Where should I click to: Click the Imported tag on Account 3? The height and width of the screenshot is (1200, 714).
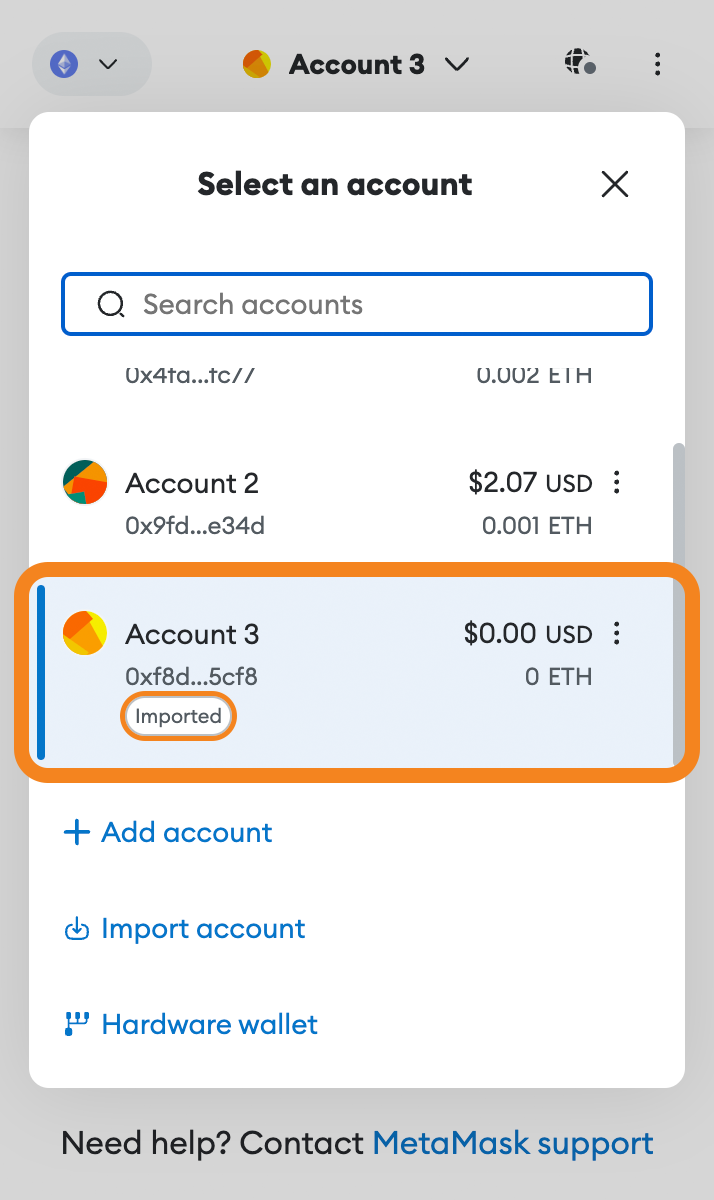tap(178, 716)
